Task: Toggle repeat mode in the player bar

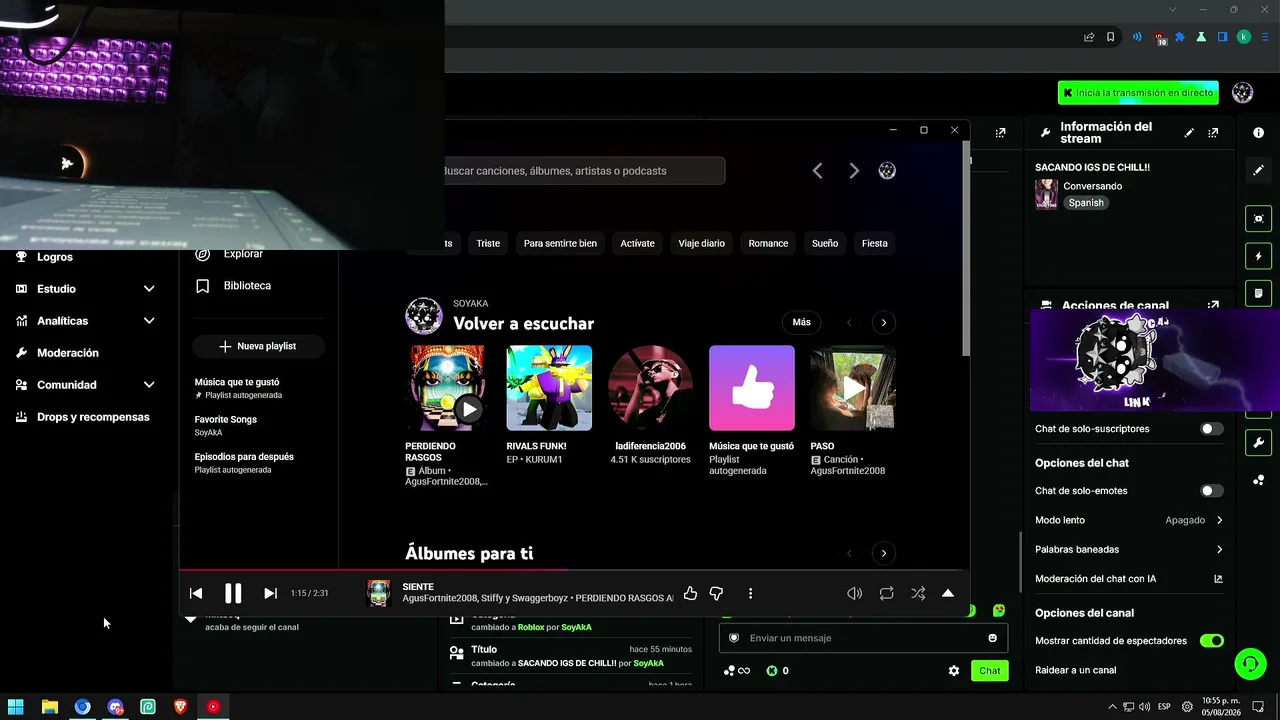Action: coord(886,593)
